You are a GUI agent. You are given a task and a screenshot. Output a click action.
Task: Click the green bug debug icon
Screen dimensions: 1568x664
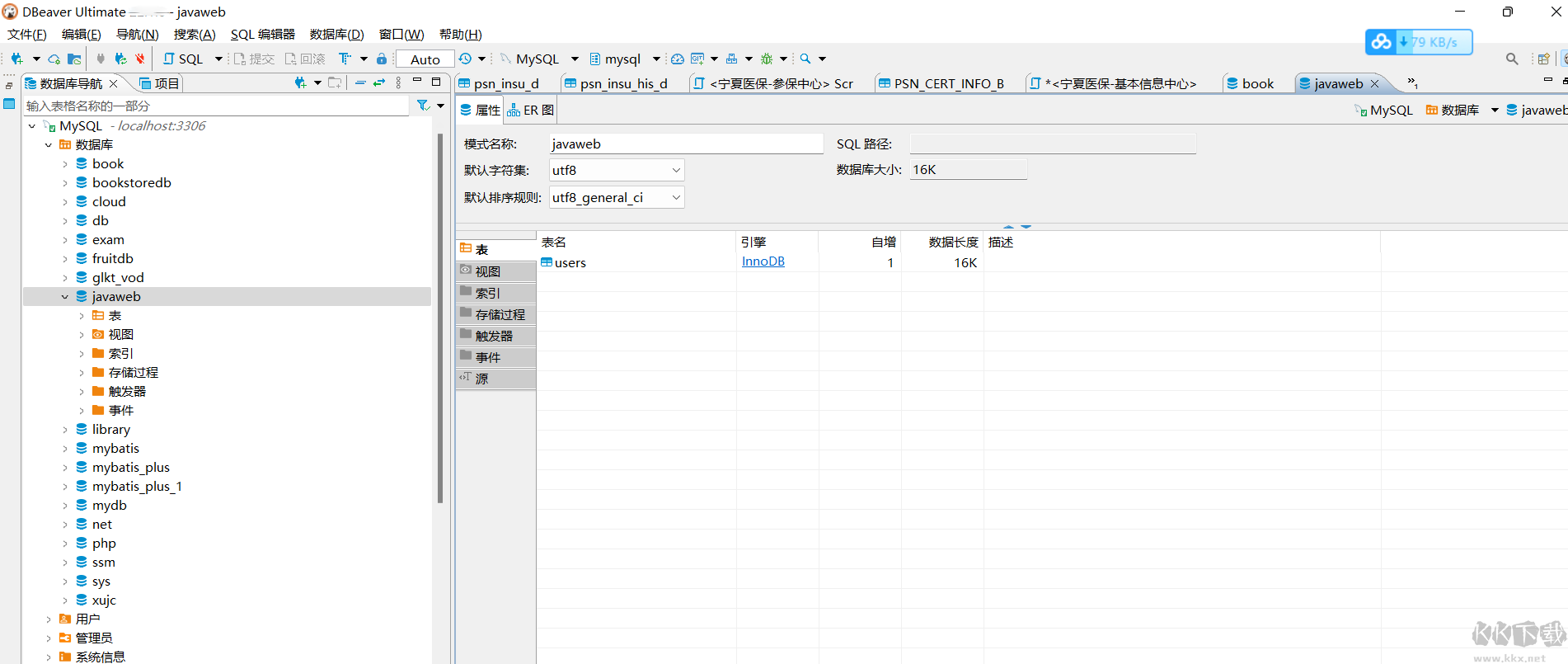pyautogui.click(x=767, y=59)
